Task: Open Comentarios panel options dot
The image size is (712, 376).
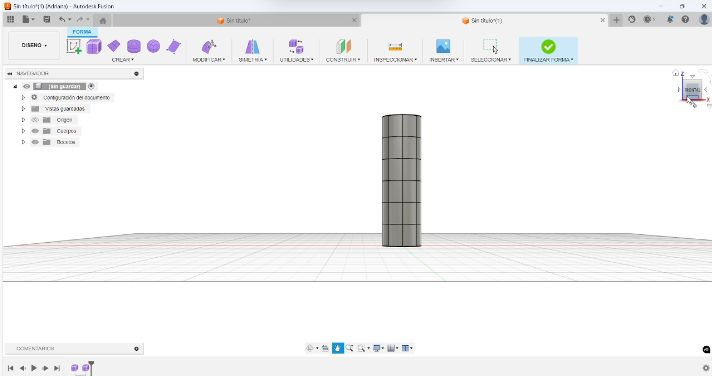Action: click(136, 349)
